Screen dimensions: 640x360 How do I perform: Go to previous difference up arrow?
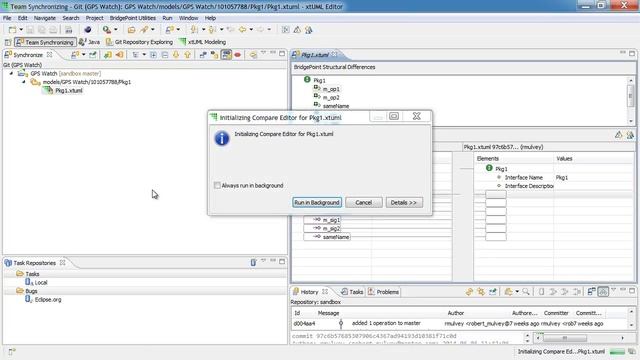(187, 55)
